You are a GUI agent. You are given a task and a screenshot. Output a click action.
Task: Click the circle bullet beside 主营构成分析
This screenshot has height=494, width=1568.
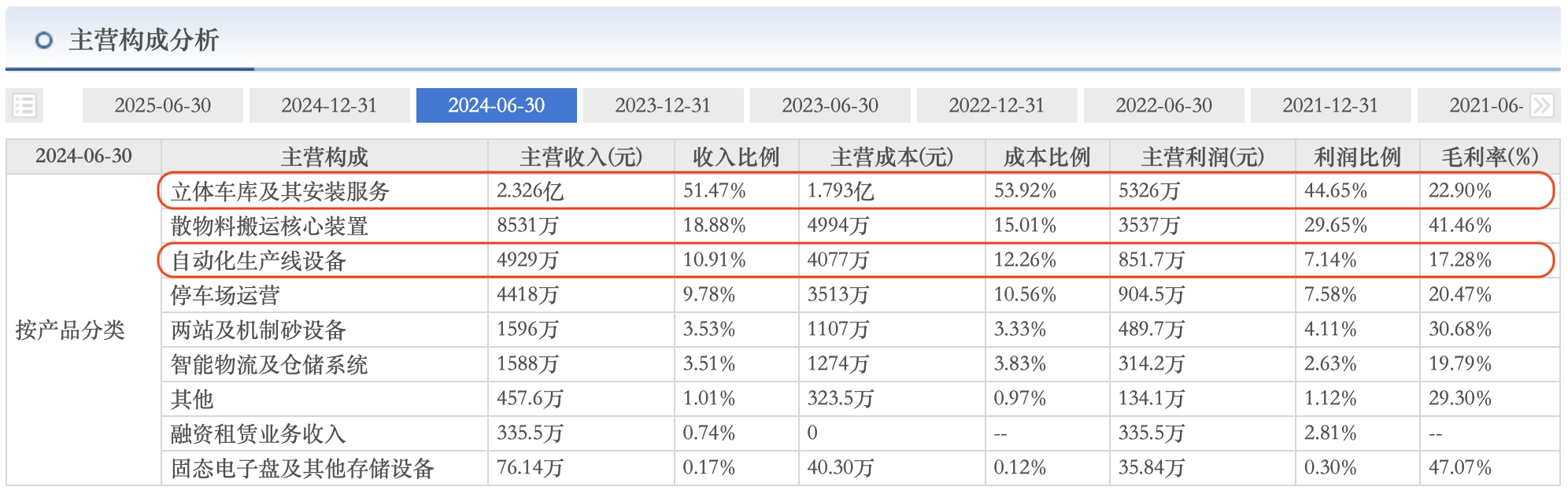(x=44, y=40)
